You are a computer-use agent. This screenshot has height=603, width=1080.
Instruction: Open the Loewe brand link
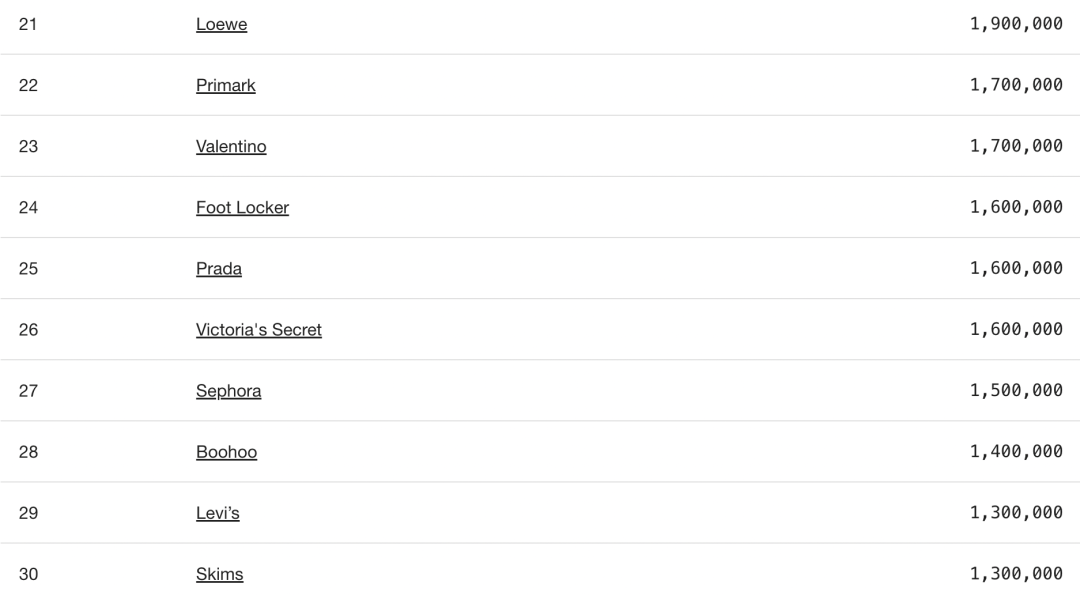[221, 24]
